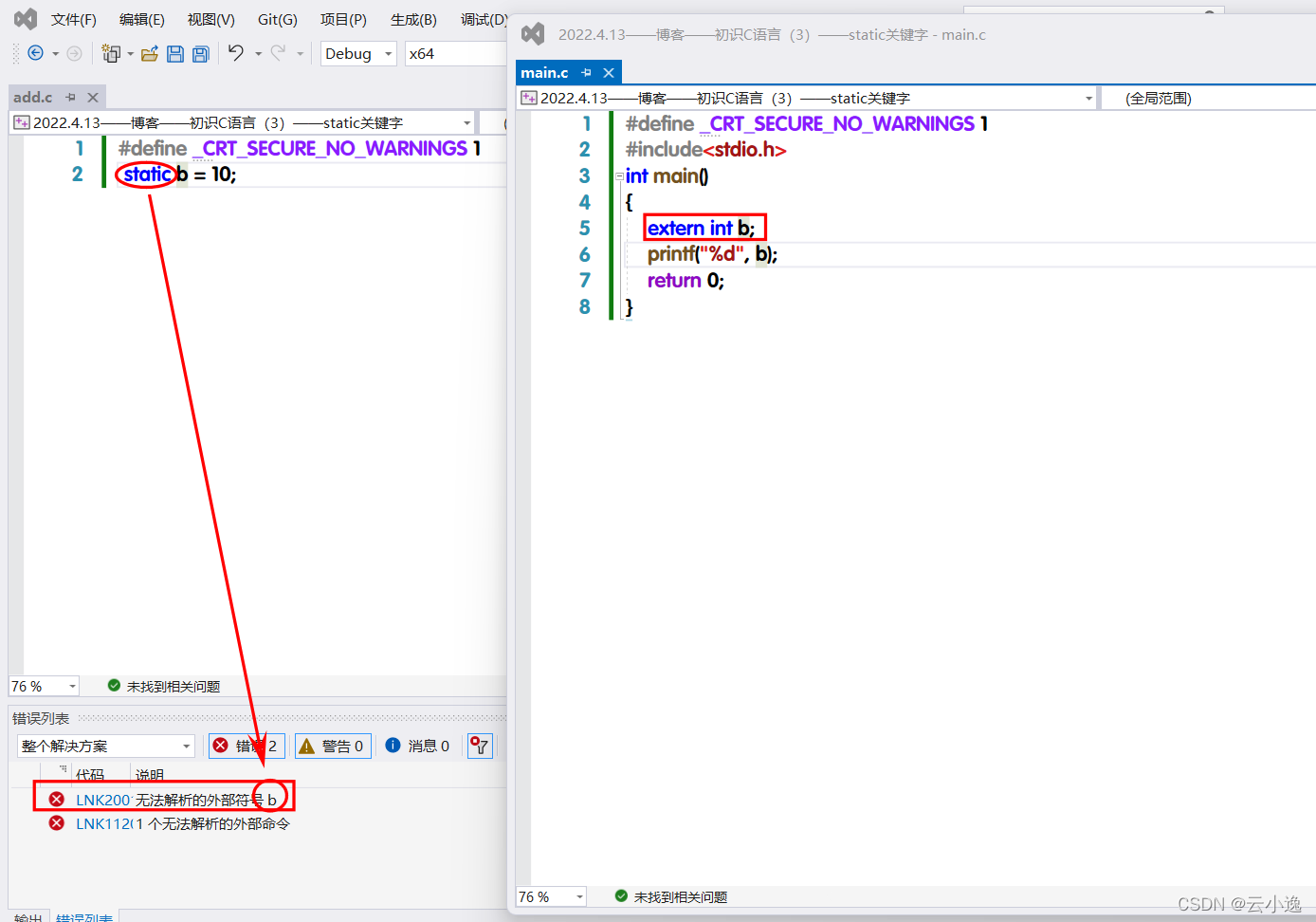Click the Redo icon

278,53
